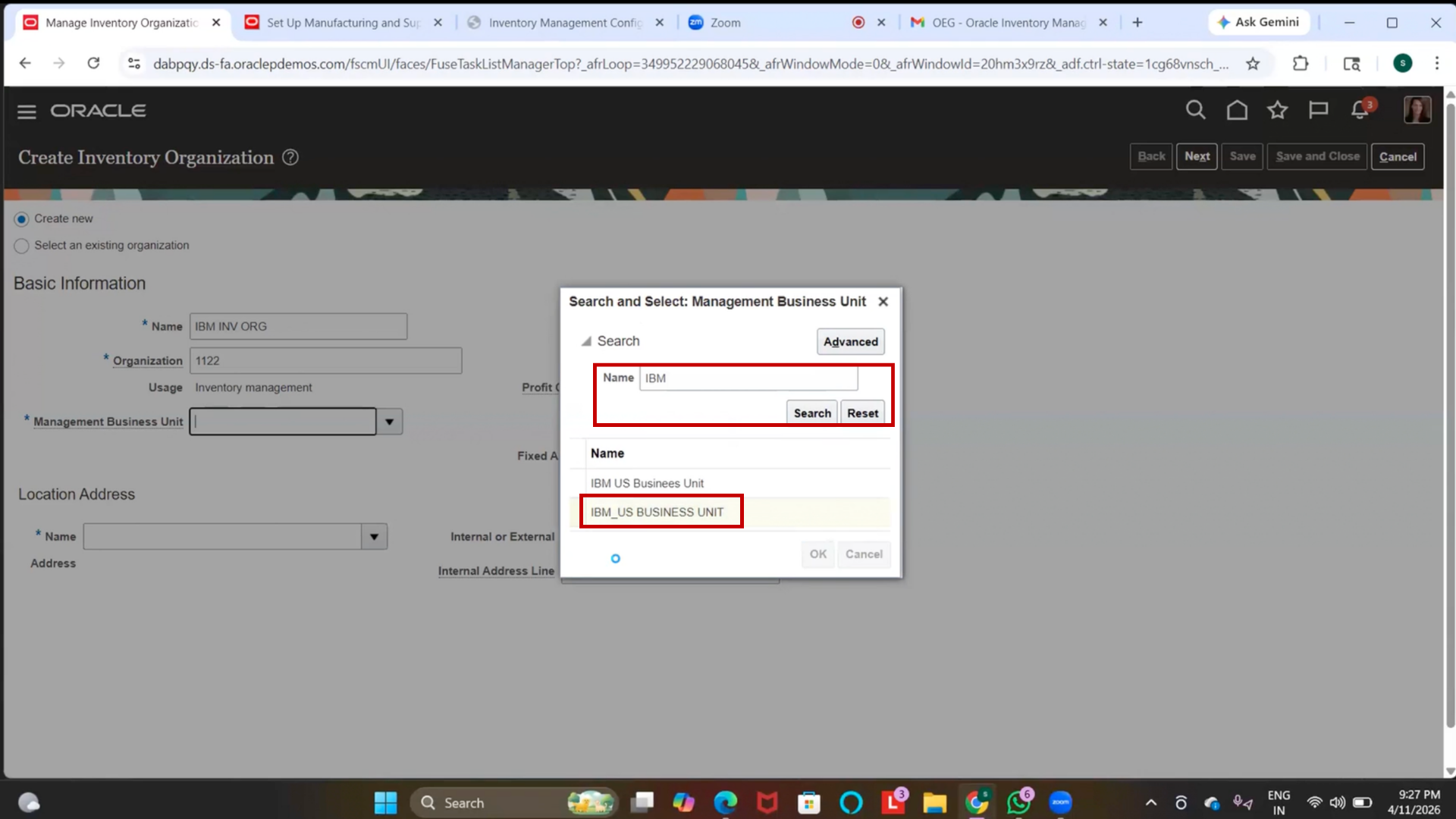Click the Location Address Name combo field
This screenshot has height=819, width=1456.
[222, 537]
